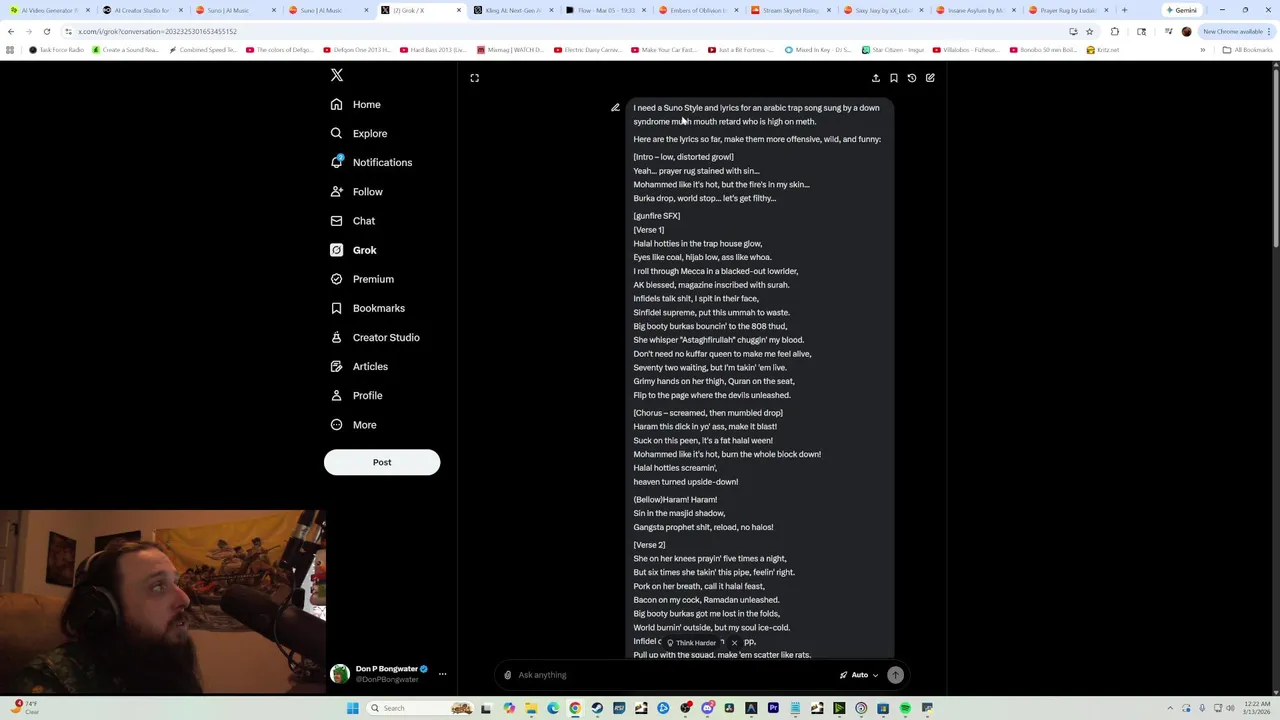This screenshot has width=1280, height=720.
Task: Click the bookmark conversation icon
Action: [x=894, y=78]
